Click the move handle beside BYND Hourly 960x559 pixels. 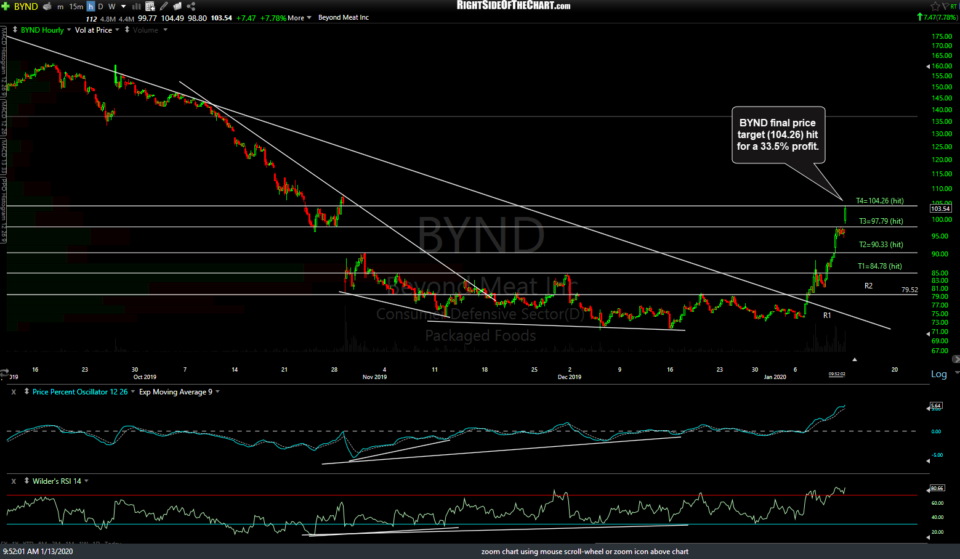15,30
